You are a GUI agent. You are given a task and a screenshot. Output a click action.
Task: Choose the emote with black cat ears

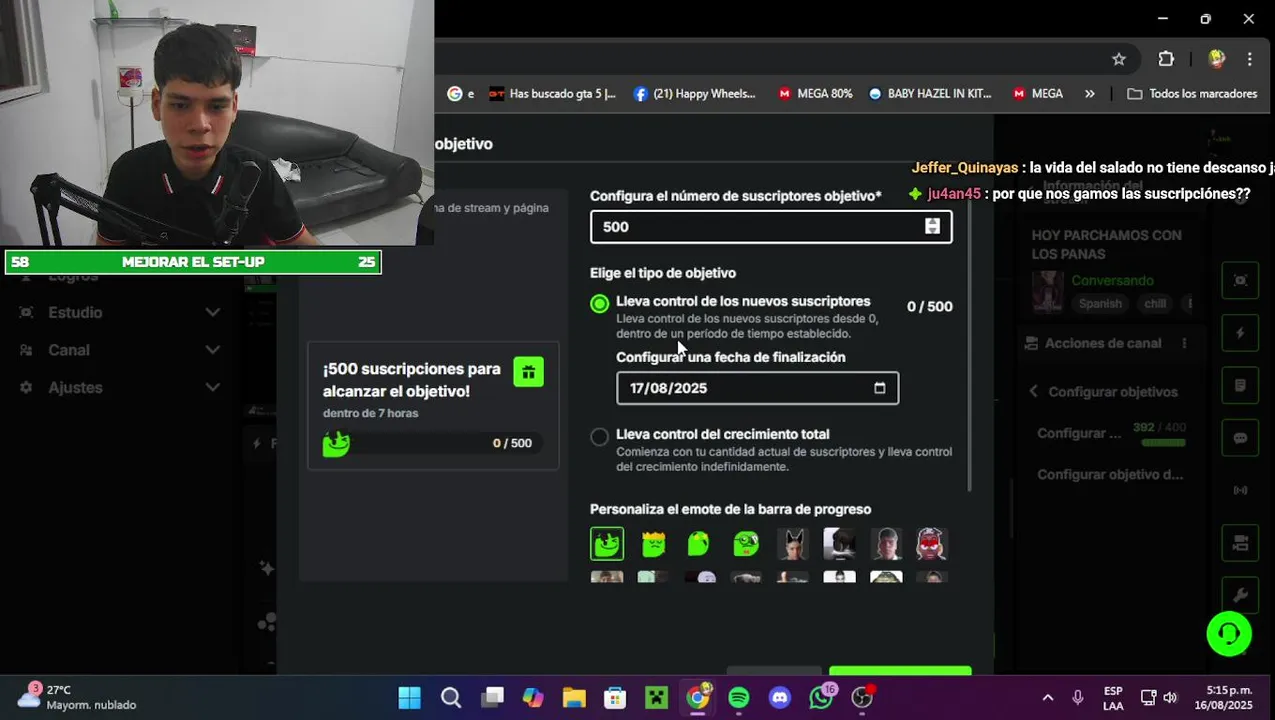(x=792, y=543)
